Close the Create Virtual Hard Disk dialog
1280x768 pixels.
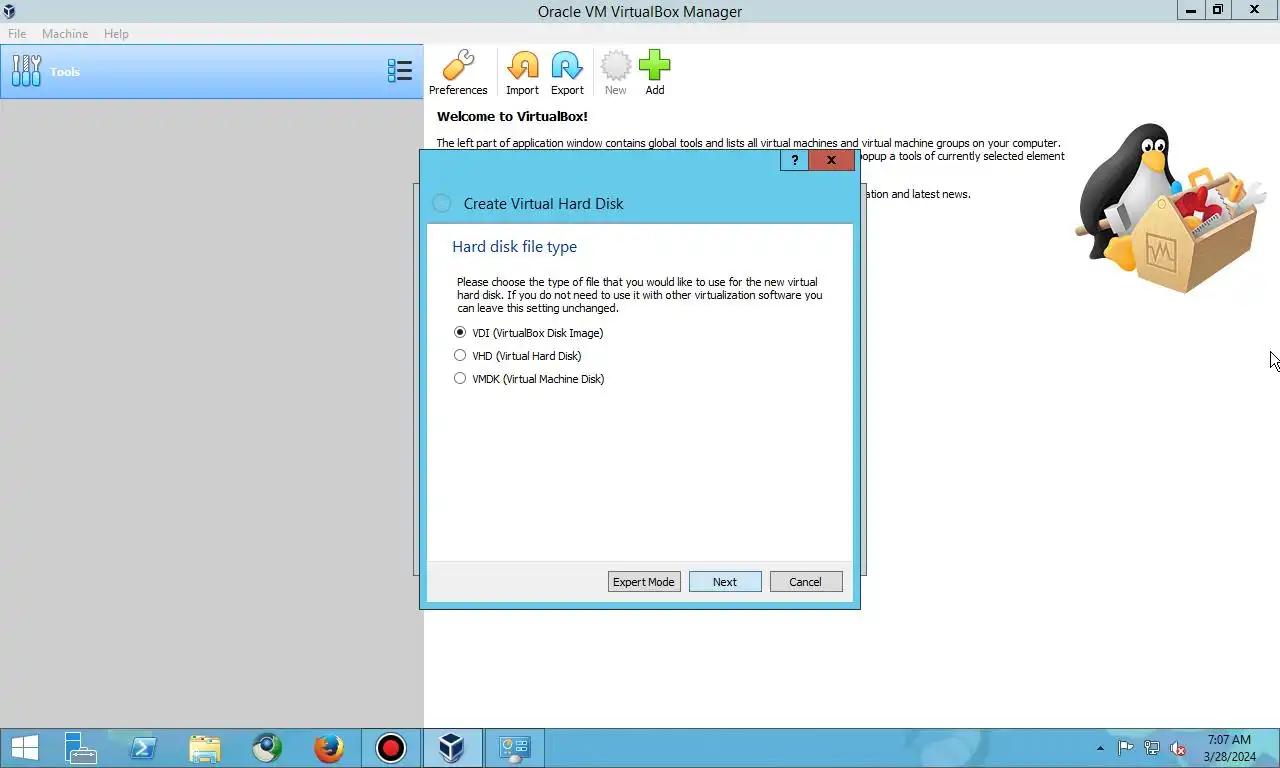tap(831, 160)
